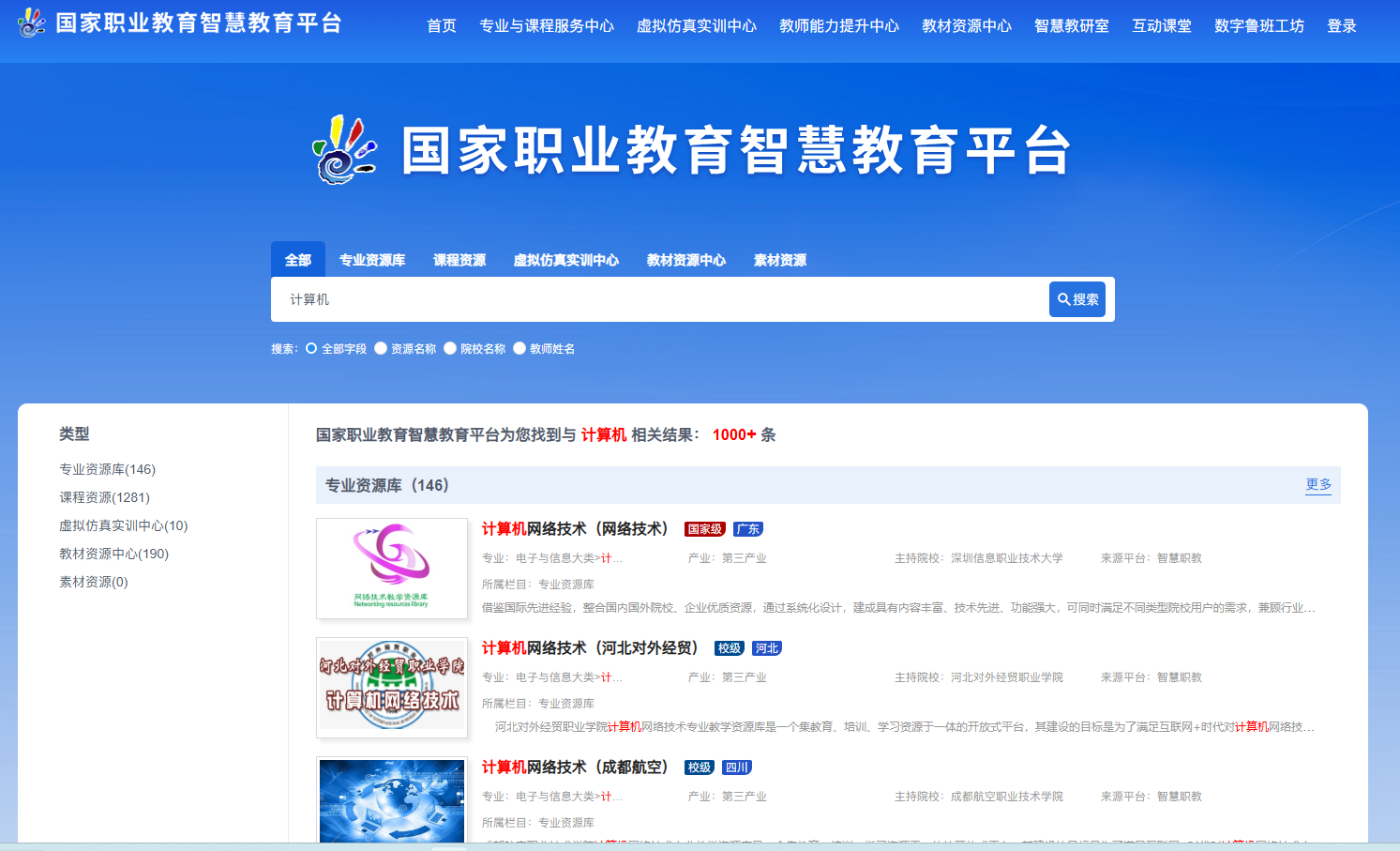
Task: Click 来源平台: 智慧职教 in the 河北对外经贸 result
Action: click(1152, 677)
